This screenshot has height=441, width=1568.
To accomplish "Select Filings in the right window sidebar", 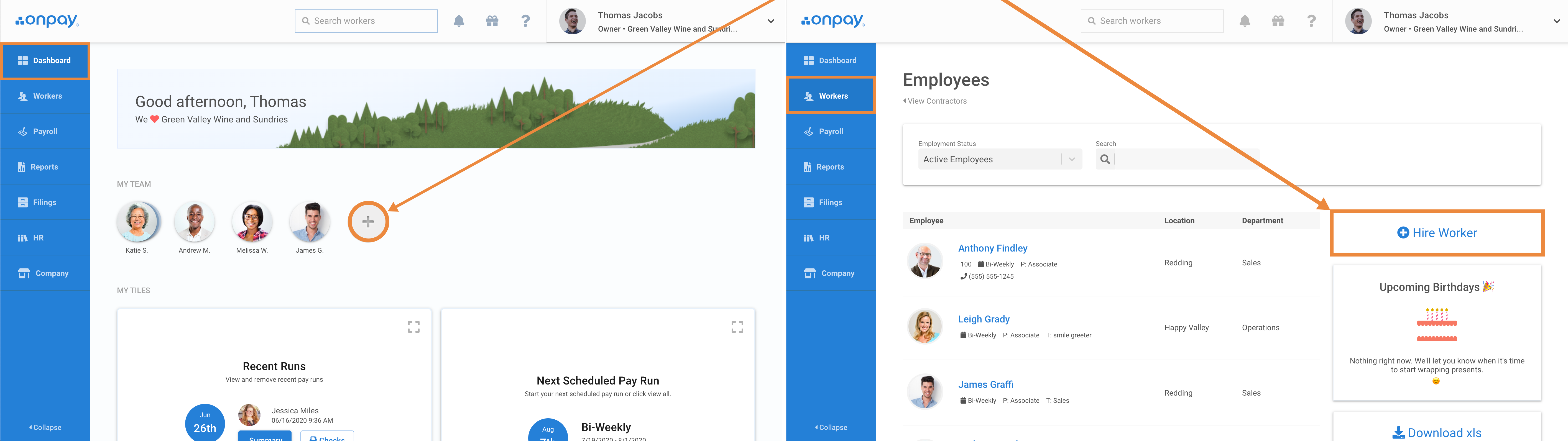I will (831, 202).
